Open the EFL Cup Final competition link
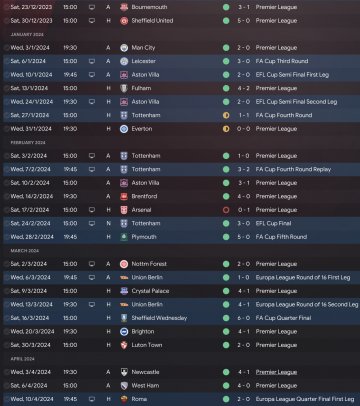 [273, 223]
